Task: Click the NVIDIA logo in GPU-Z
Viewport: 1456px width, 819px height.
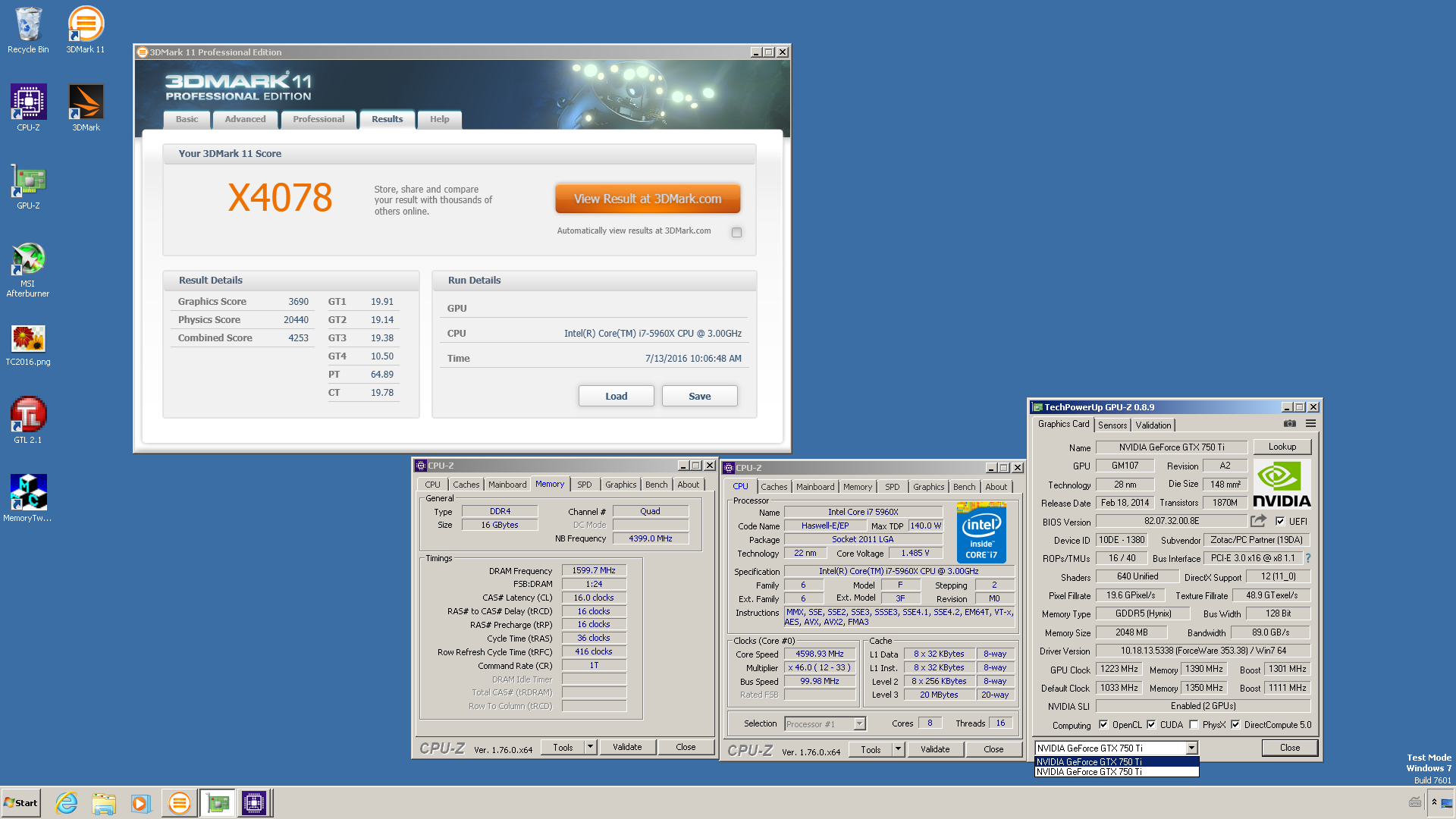Action: pos(1282,485)
